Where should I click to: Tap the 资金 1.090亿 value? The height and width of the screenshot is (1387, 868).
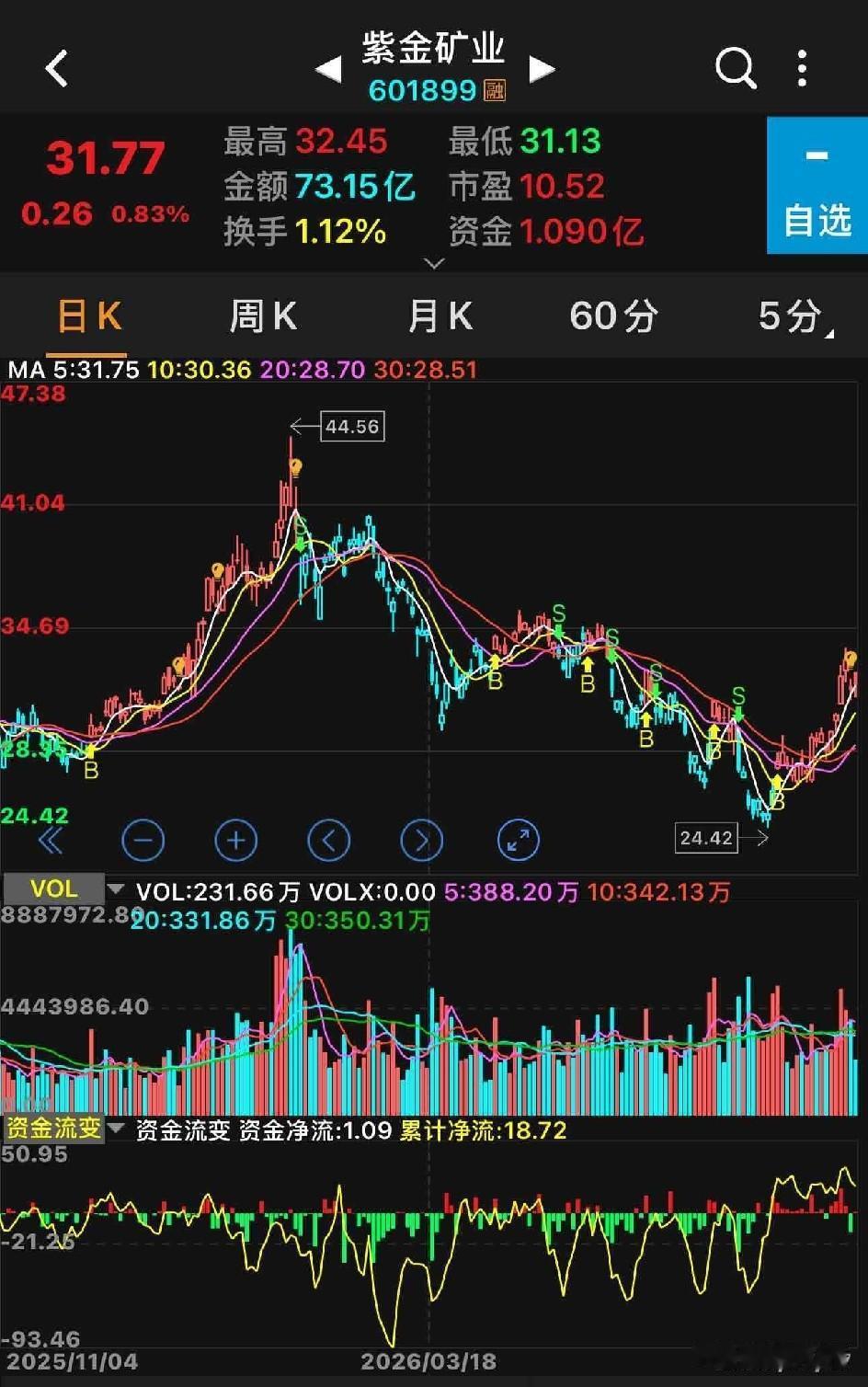pyautogui.click(x=581, y=231)
